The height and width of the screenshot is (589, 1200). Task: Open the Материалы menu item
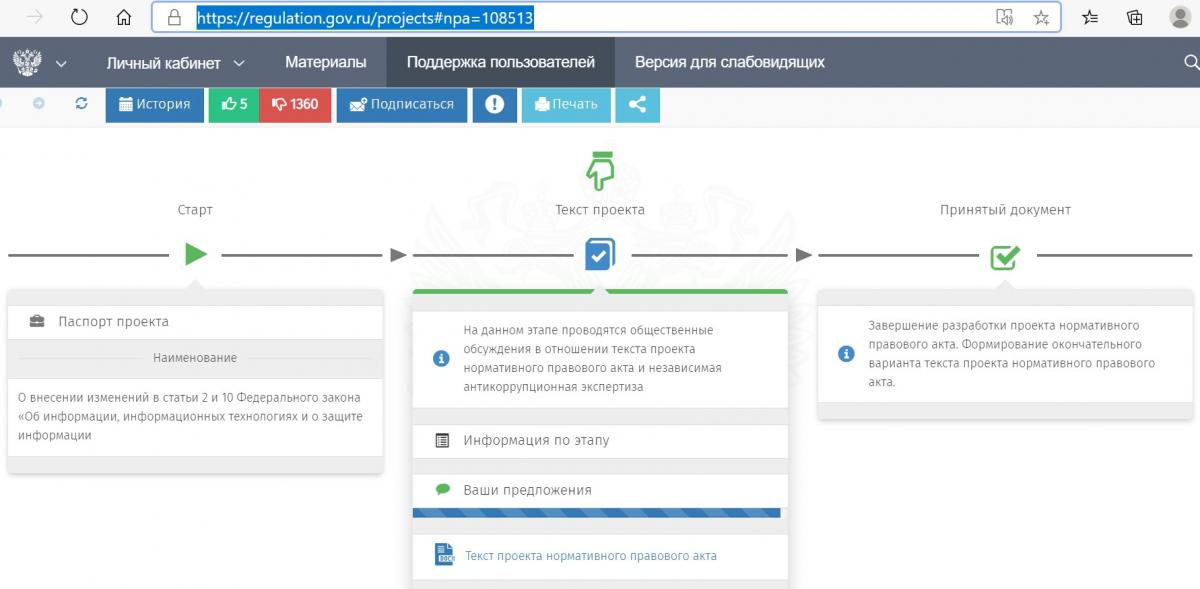click(x=325, y=62)
